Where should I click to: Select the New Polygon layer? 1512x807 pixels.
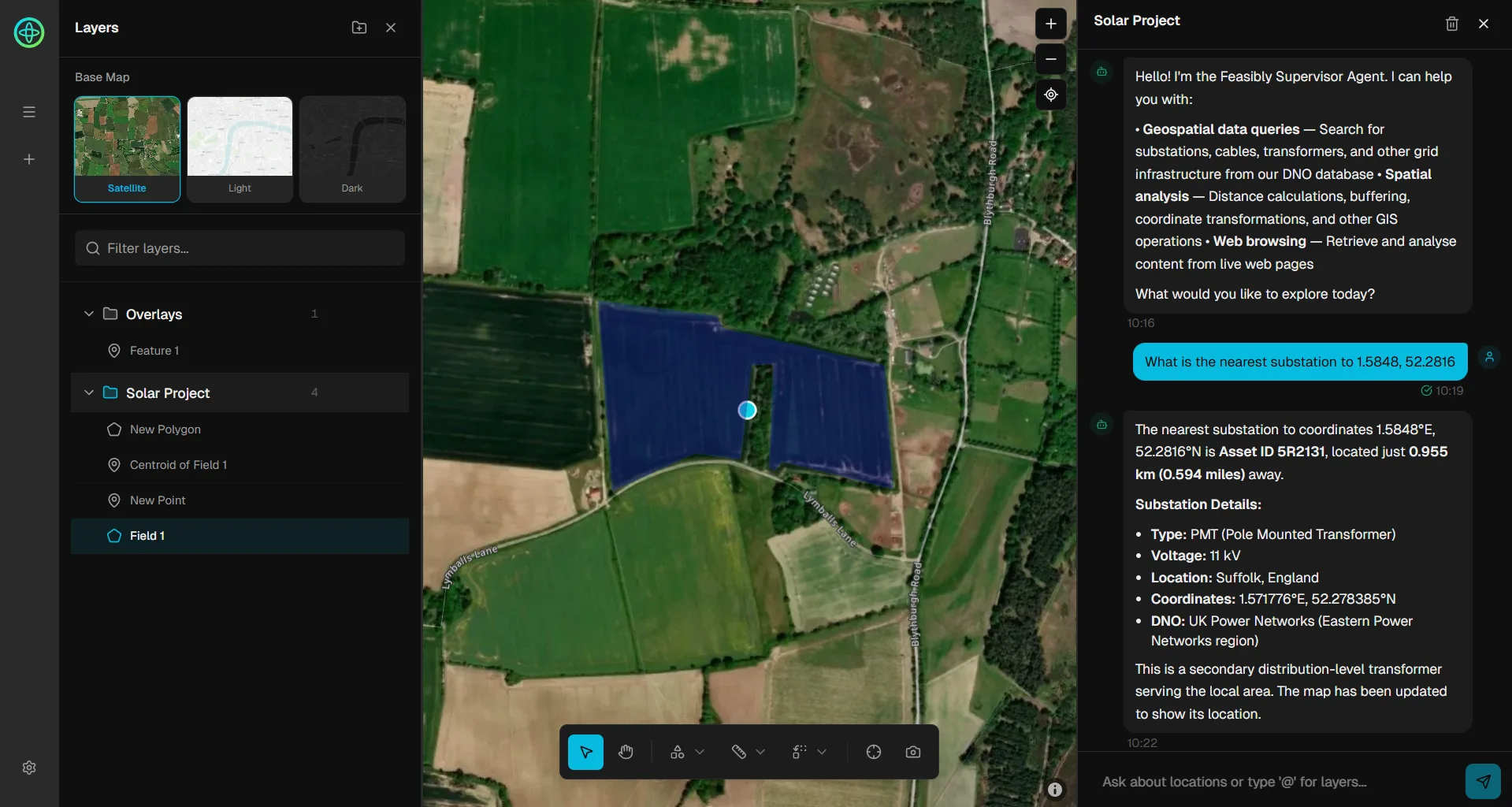(240, 430)
